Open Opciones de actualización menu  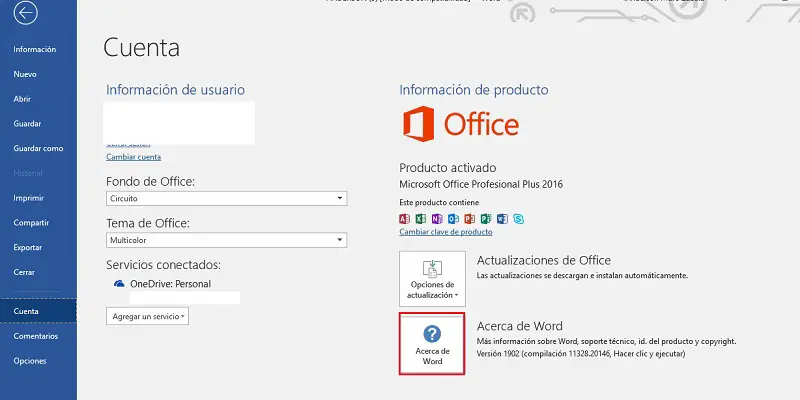pyautogui.click(x=432, y=279)
